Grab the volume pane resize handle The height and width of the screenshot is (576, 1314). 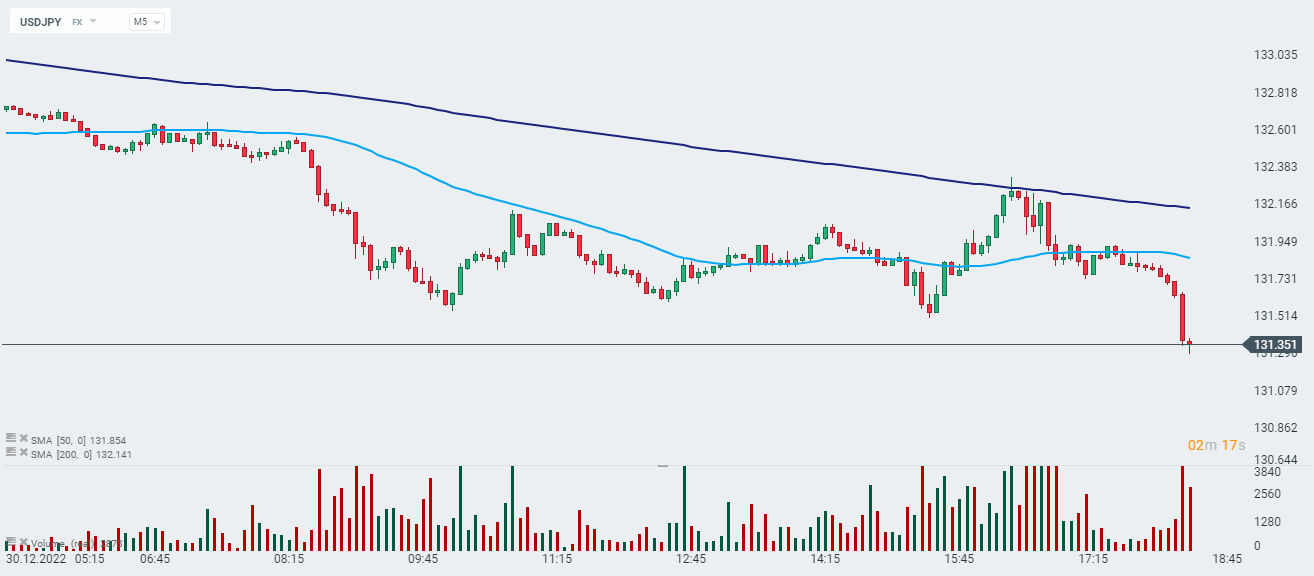(661, 465)
